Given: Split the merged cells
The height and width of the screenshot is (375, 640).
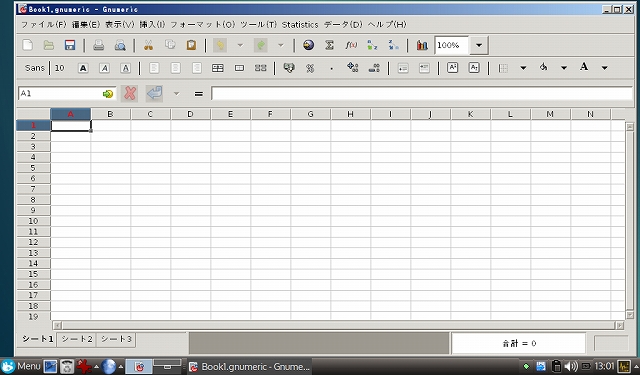Looking at the screenshot, I should [260, 68].
